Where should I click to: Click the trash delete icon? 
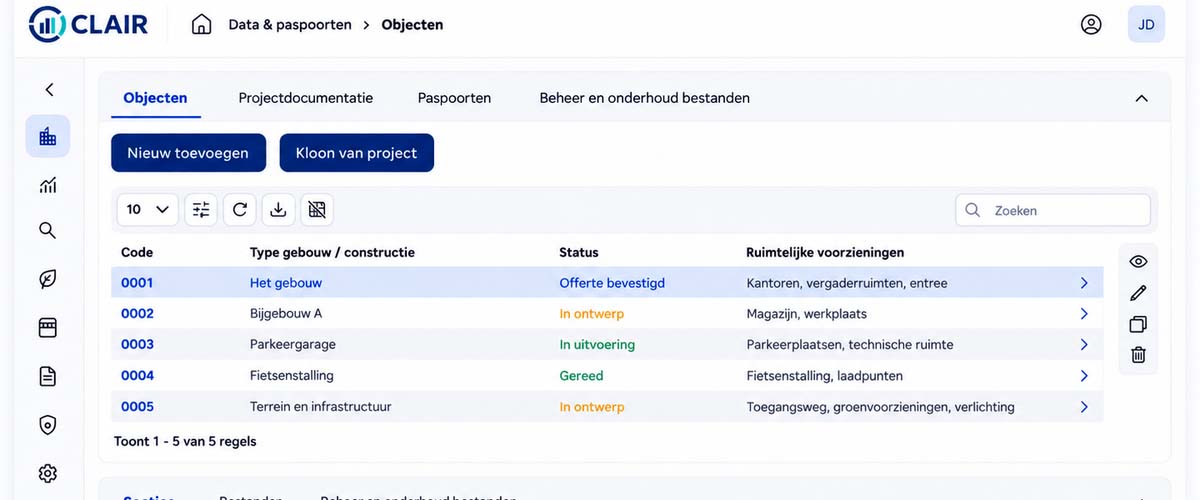click(x=1138, y=355)
